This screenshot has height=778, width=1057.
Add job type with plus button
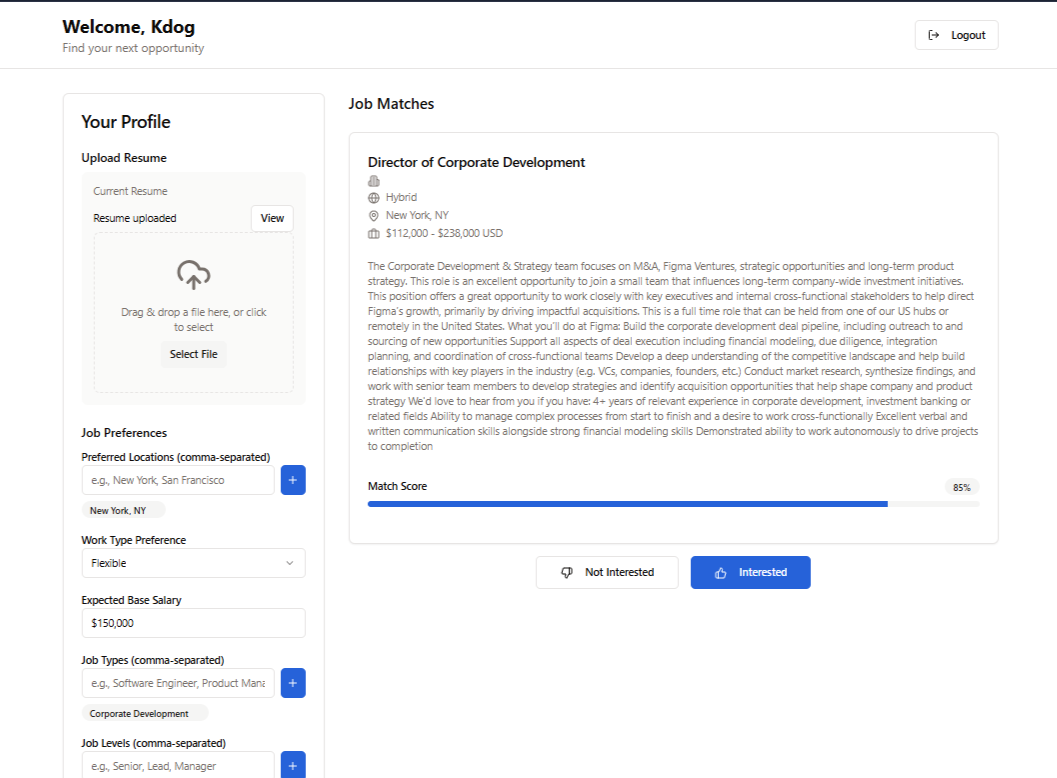coord(293,683)
